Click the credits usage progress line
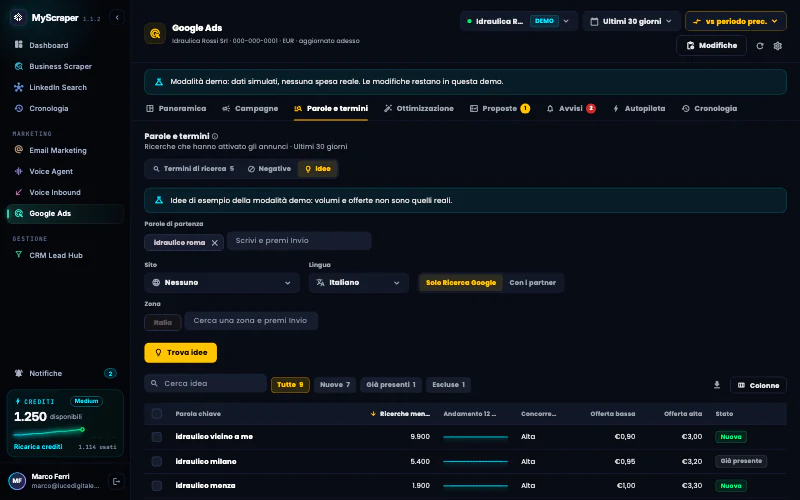 [49, 432]
